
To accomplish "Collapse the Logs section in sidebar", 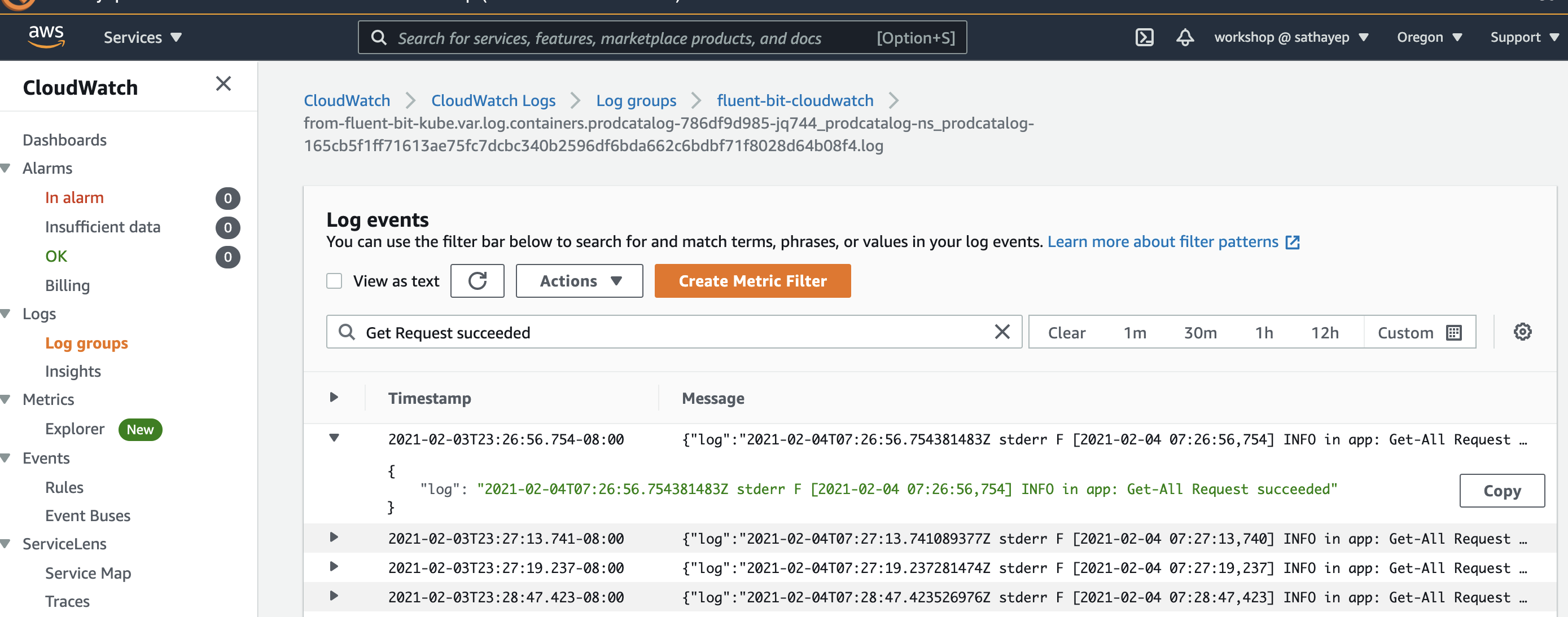I will click(x=6, y=314).
